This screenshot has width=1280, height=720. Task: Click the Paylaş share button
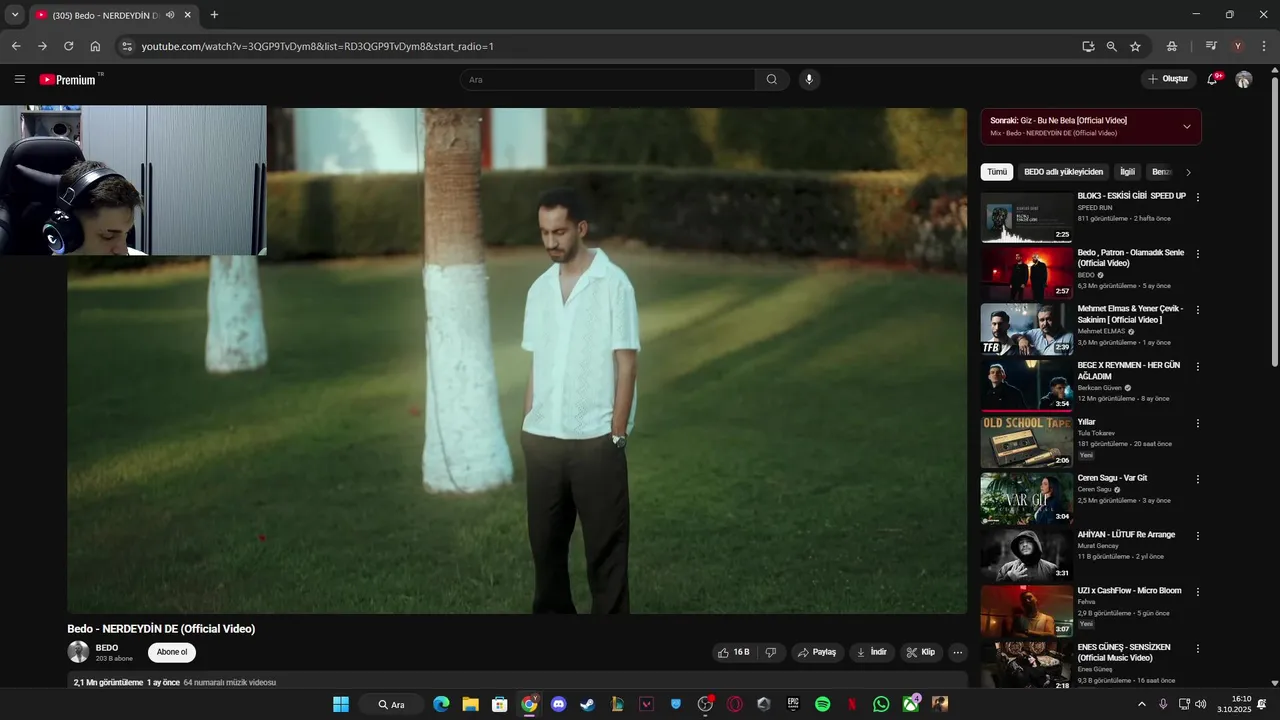click(818, 652)
